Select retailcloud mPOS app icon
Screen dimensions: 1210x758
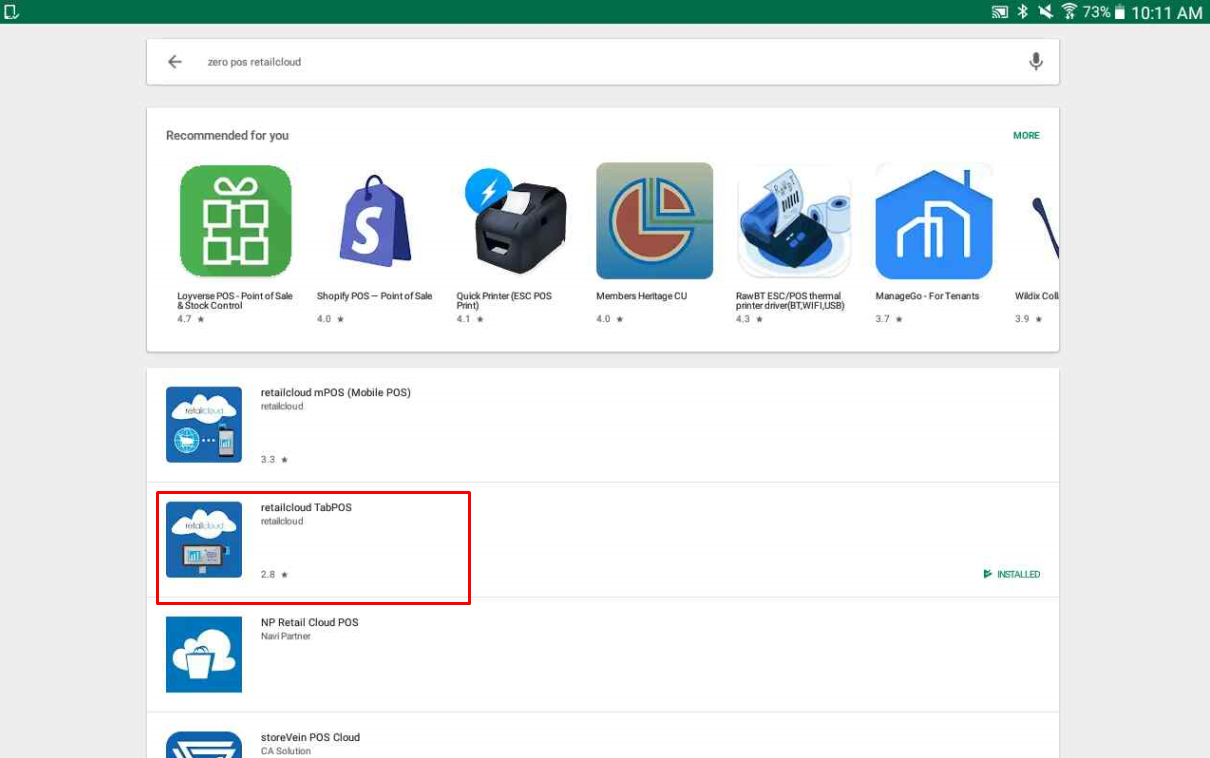204,424
